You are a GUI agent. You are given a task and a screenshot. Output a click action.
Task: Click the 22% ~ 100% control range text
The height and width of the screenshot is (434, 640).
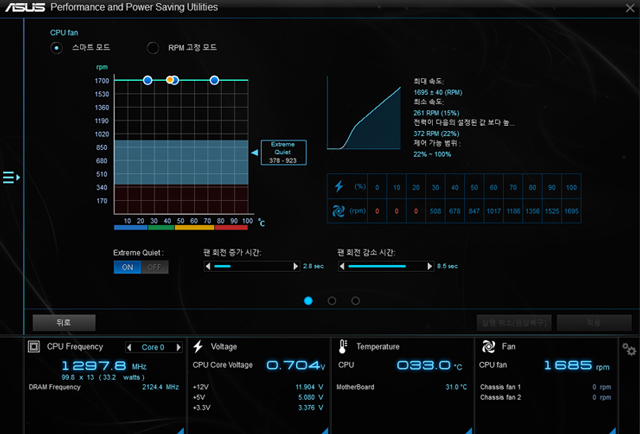(432, 154)
